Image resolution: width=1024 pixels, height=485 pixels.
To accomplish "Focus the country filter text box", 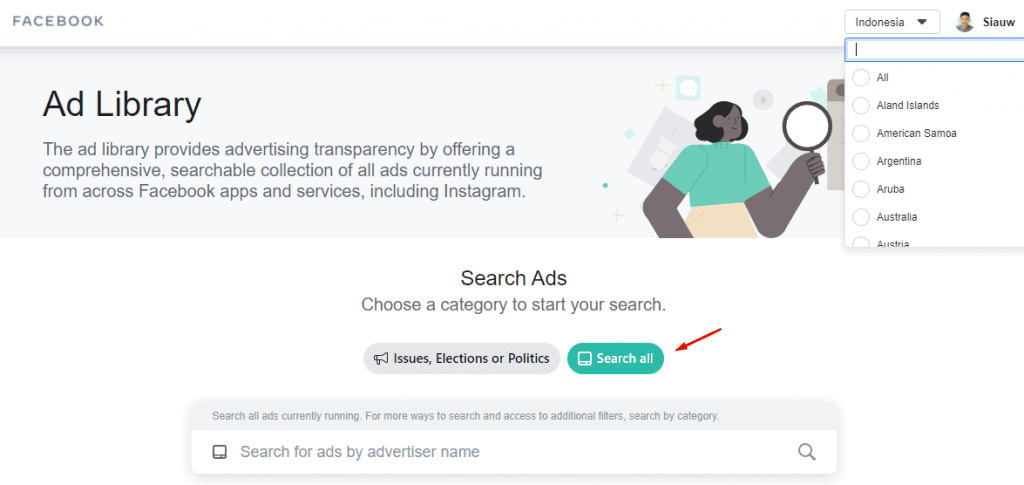I will tap(934, 50).
